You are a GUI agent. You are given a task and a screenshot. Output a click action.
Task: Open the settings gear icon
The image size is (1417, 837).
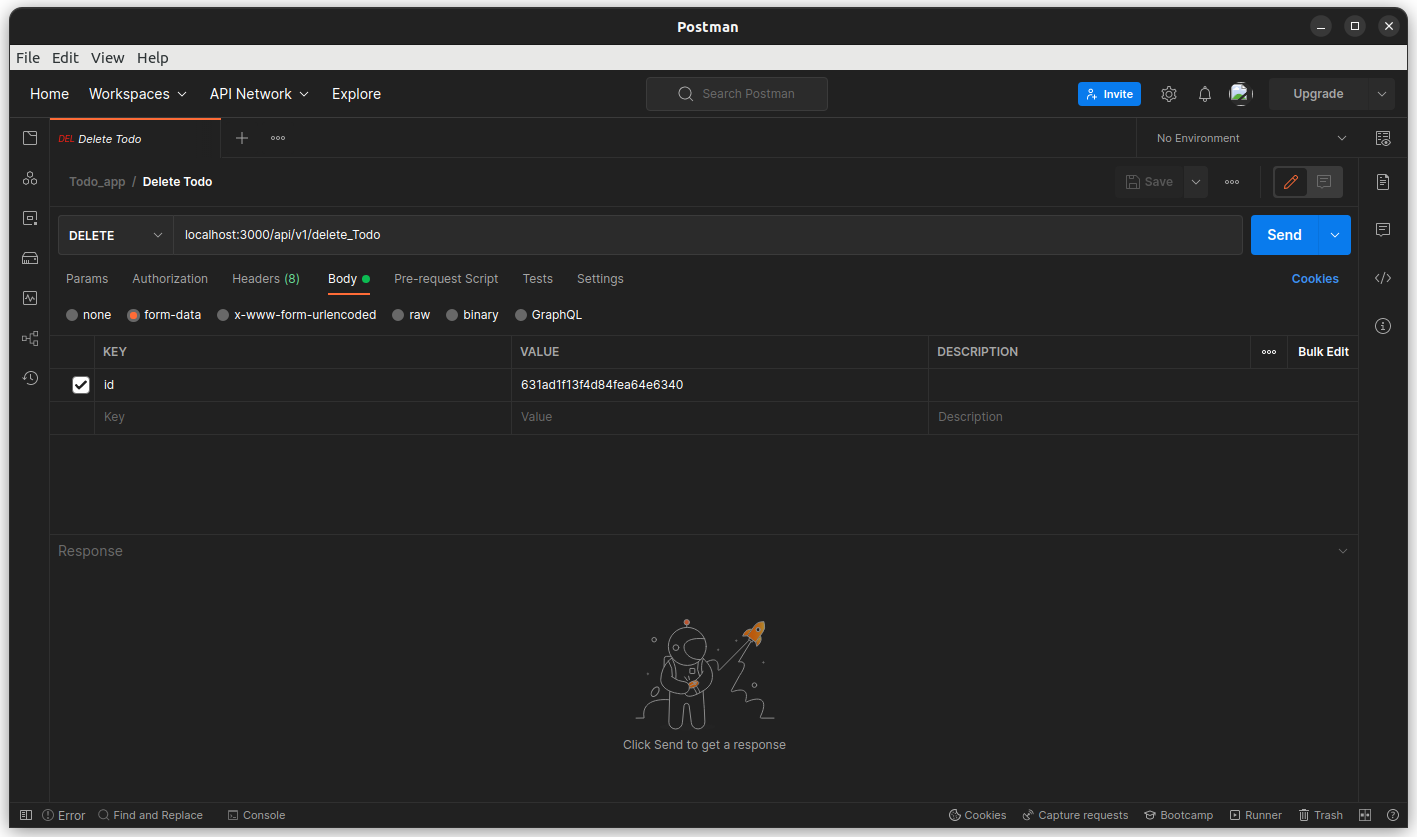click(x=1169, y=94)
